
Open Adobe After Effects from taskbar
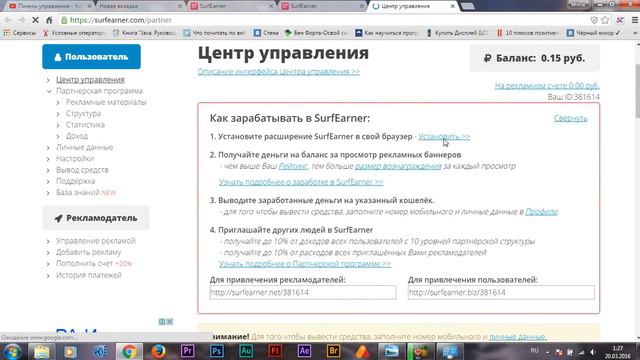304,351
